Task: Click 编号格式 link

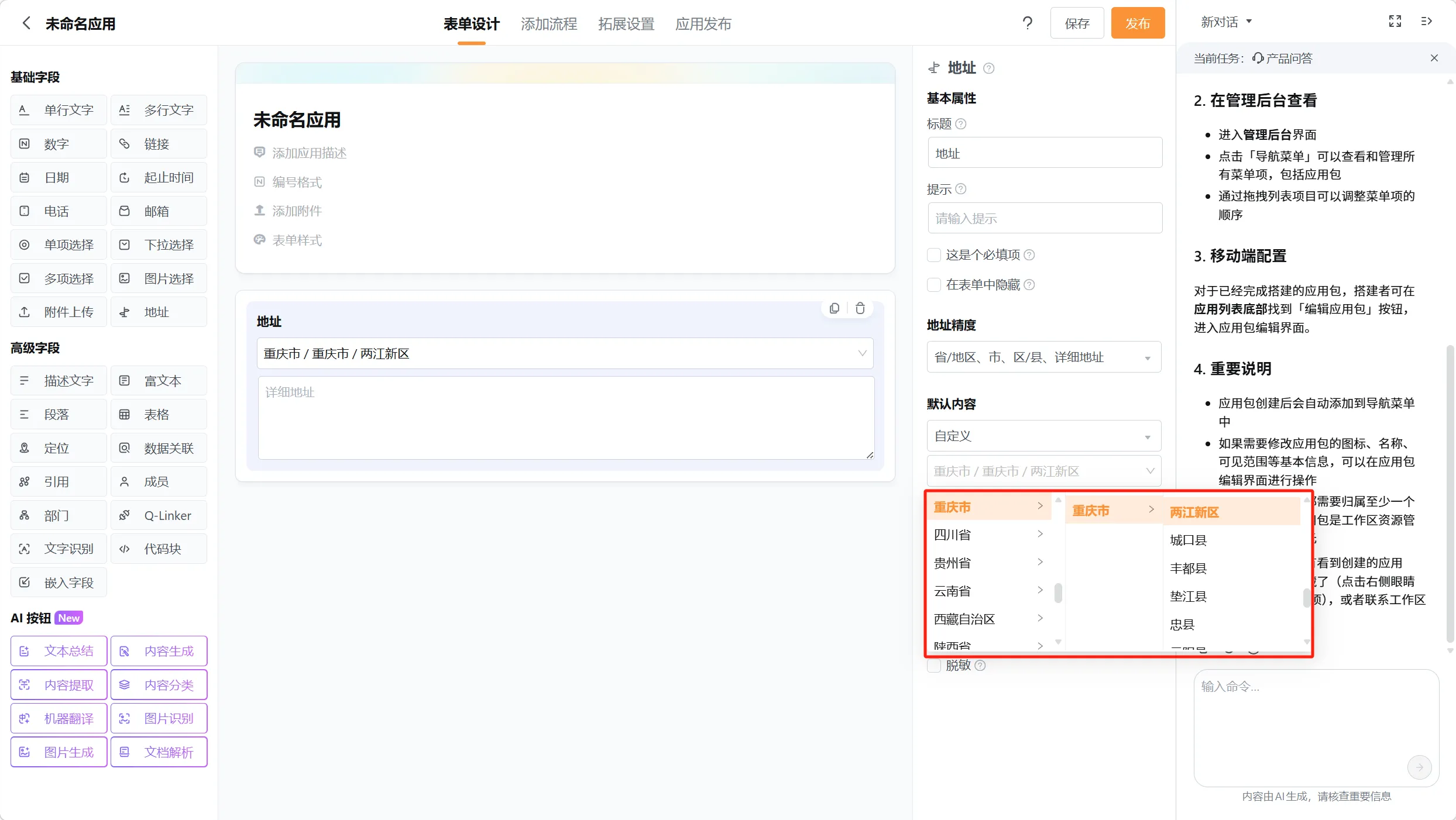Action: point(288,182)
